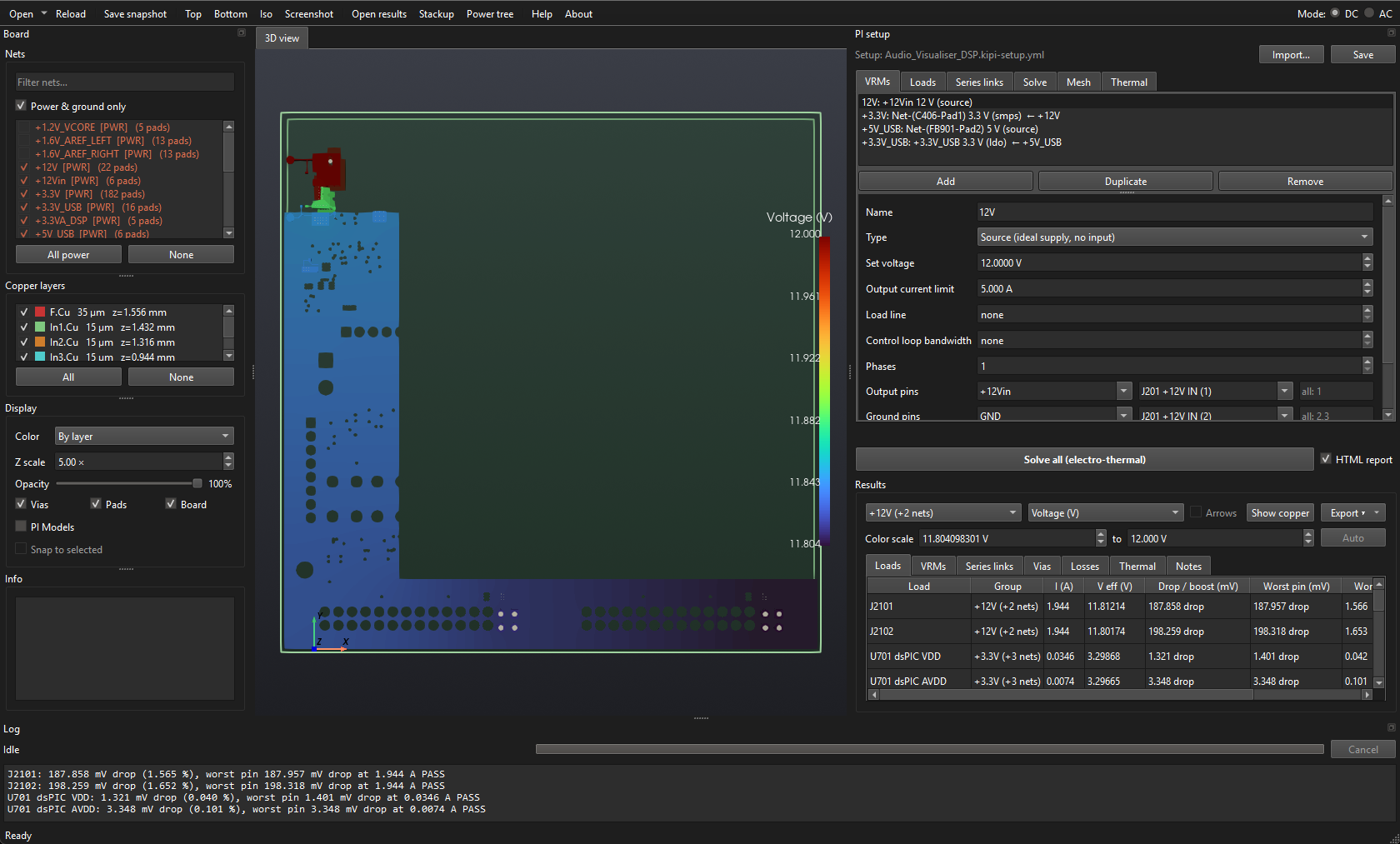
Task: Open the Color 'By layer' dropdown
Action: 144,437
